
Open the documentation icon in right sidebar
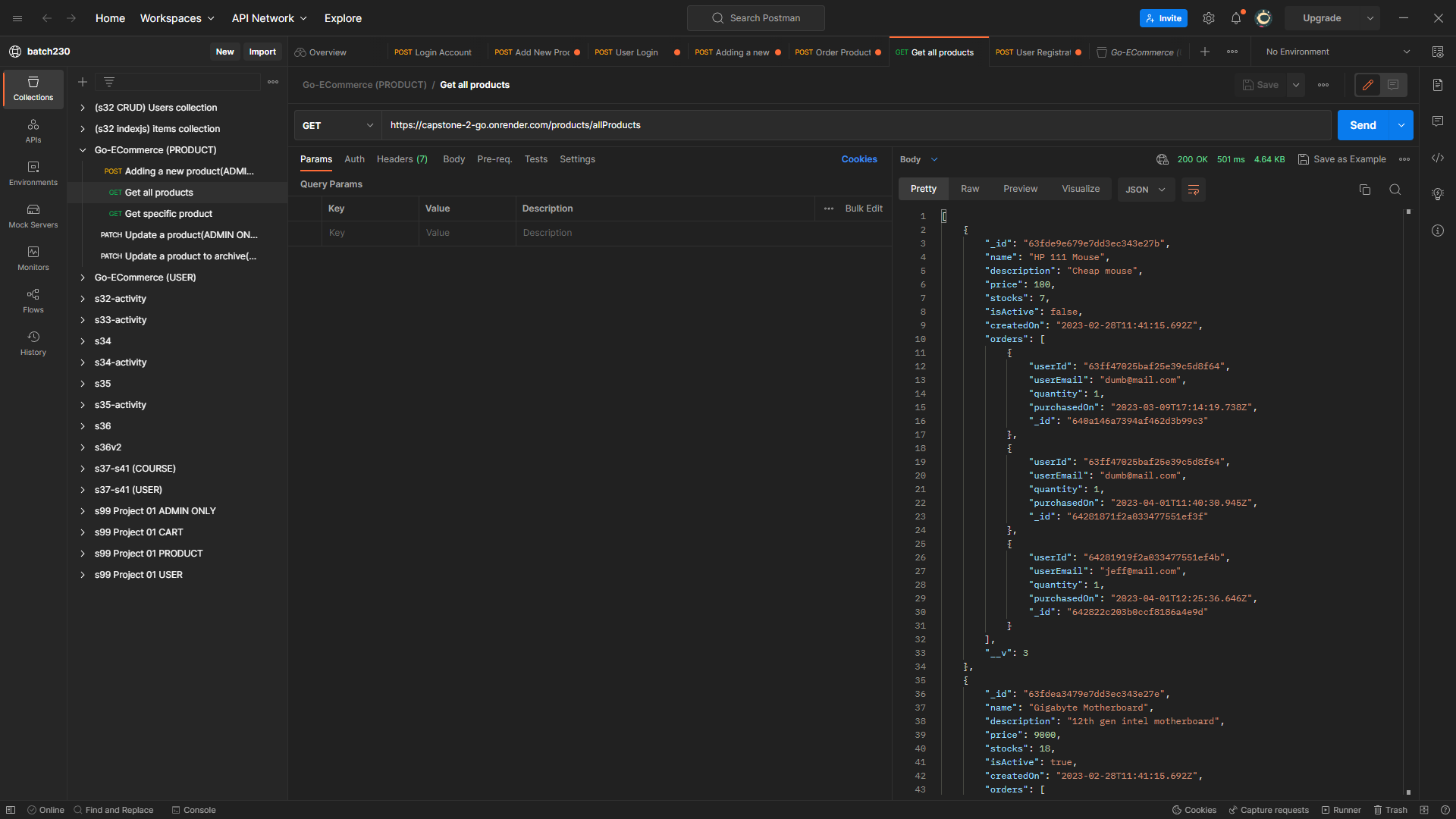point(1438,85)
